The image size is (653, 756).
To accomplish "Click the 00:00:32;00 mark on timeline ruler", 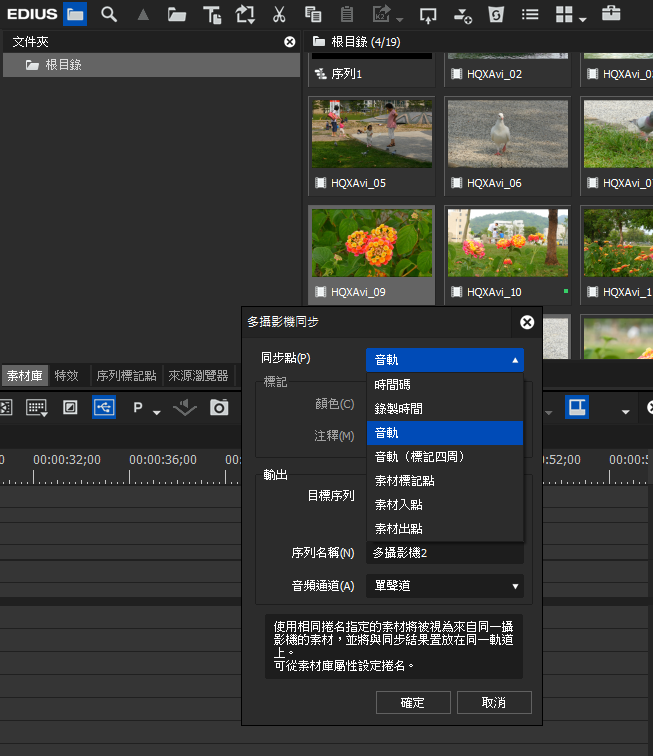I will tap(67, 460).
